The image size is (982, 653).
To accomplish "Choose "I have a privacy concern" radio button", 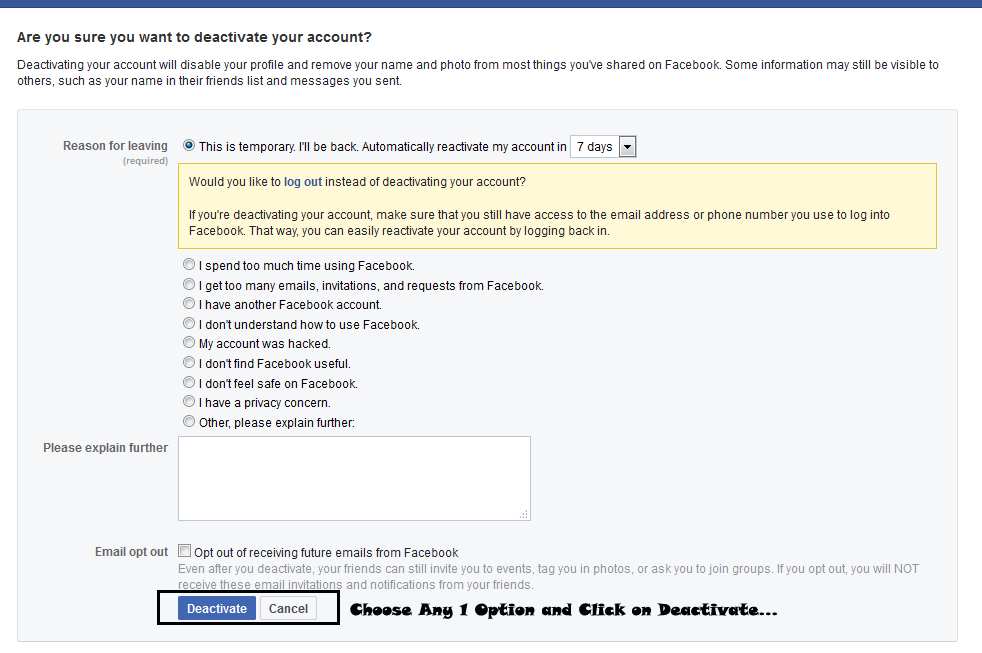I will tap(189, 401).
